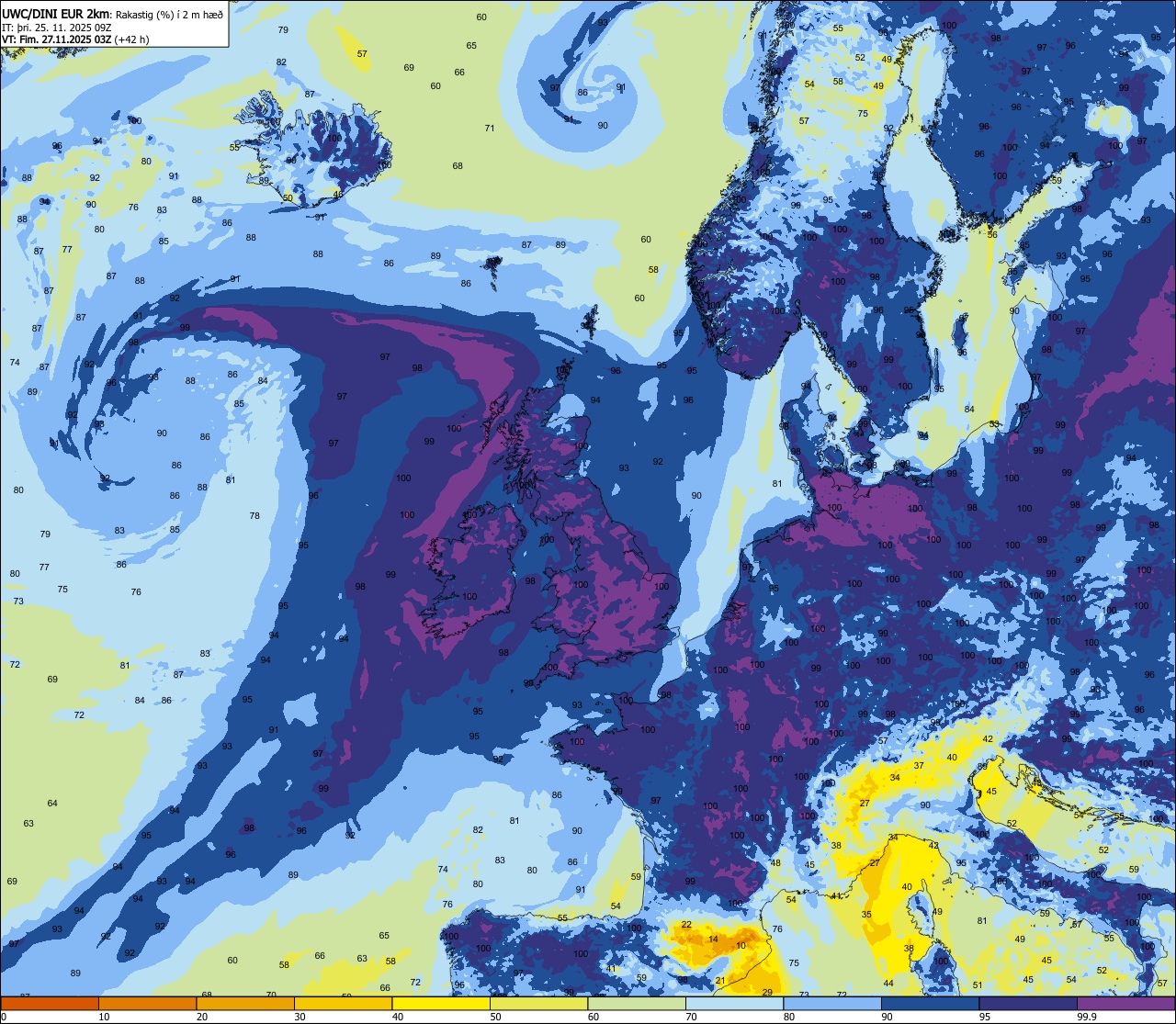The width and height of the screenshot is (1176, 1024).
Task: Click the 'VT: Fim. 27.11.2025 03Z (+42 h)' line
Action: pos(75,39)
